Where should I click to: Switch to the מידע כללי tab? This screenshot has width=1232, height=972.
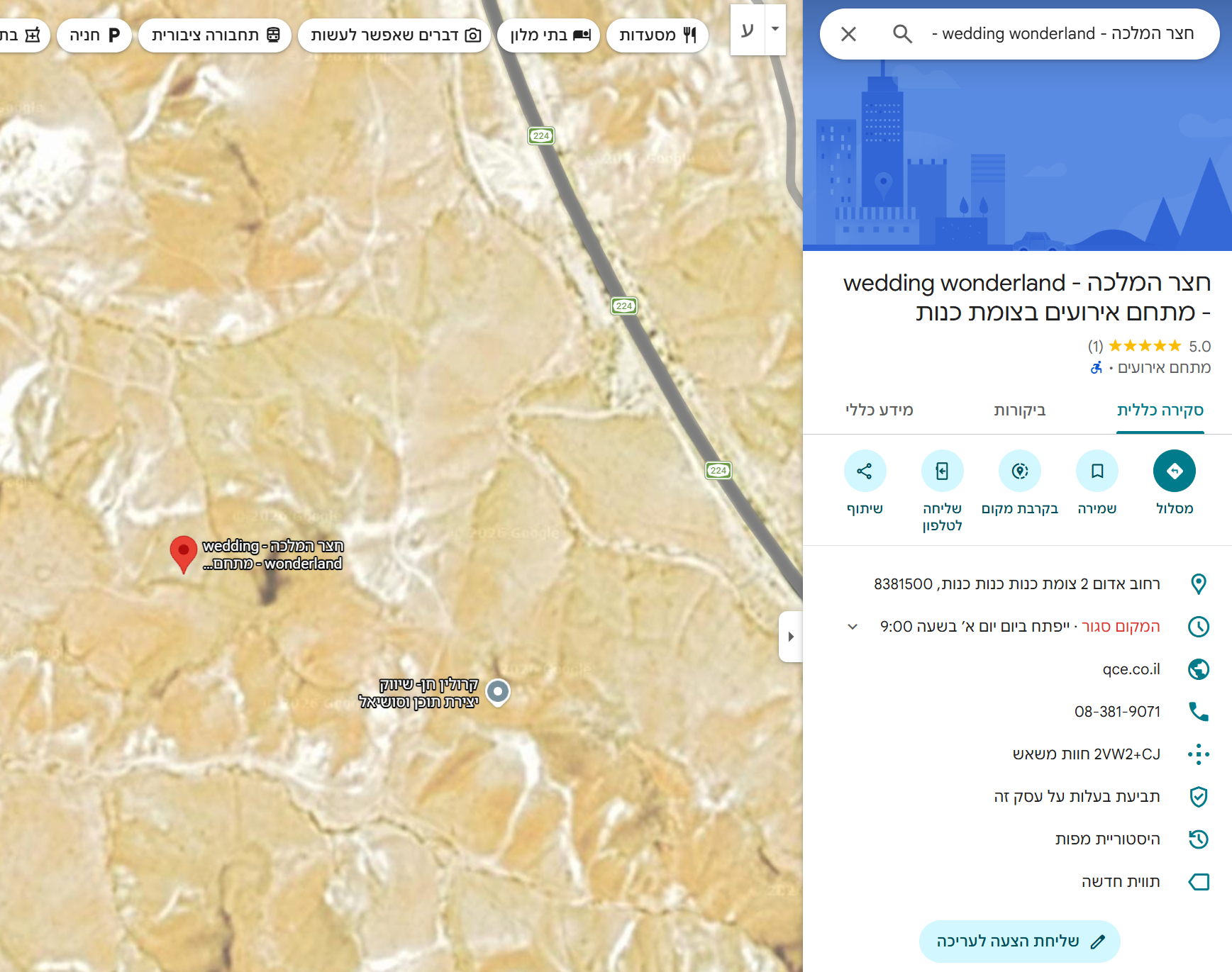click(x=879, y=410)
